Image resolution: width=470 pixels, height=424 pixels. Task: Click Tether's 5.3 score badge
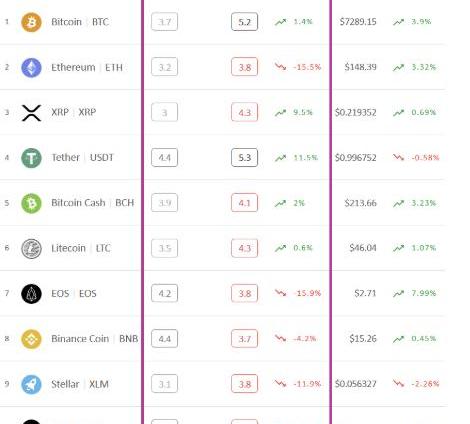pyautogui.click(x=244, y=157)
